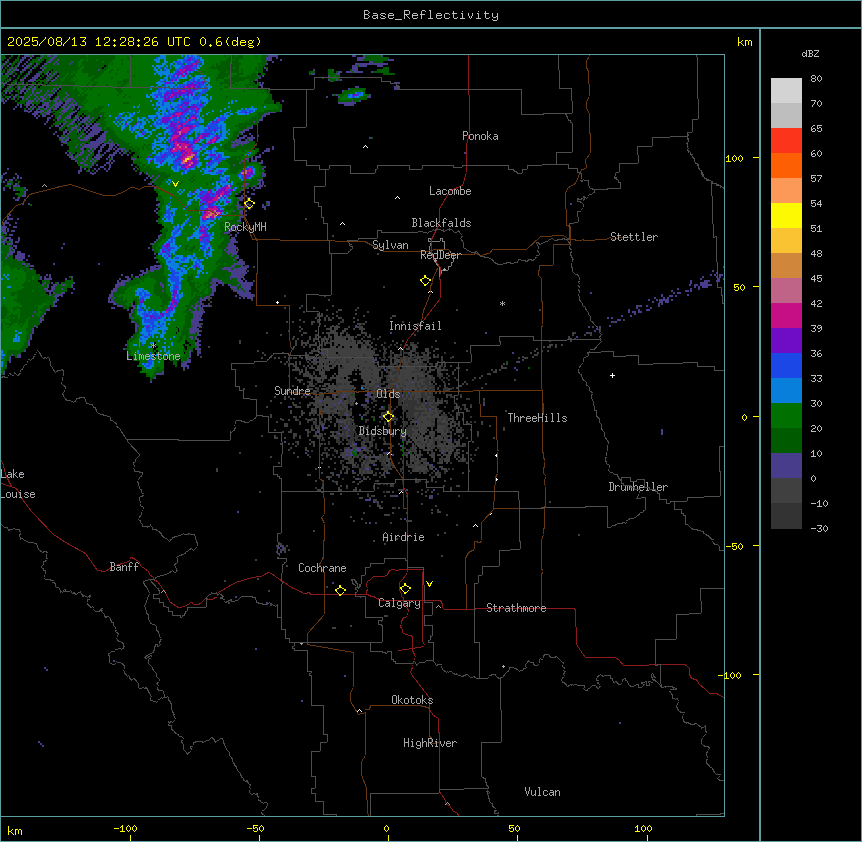This screenshot has height=842, width=862.
Task: Click the Limestone label
Action: click(153, 356)
